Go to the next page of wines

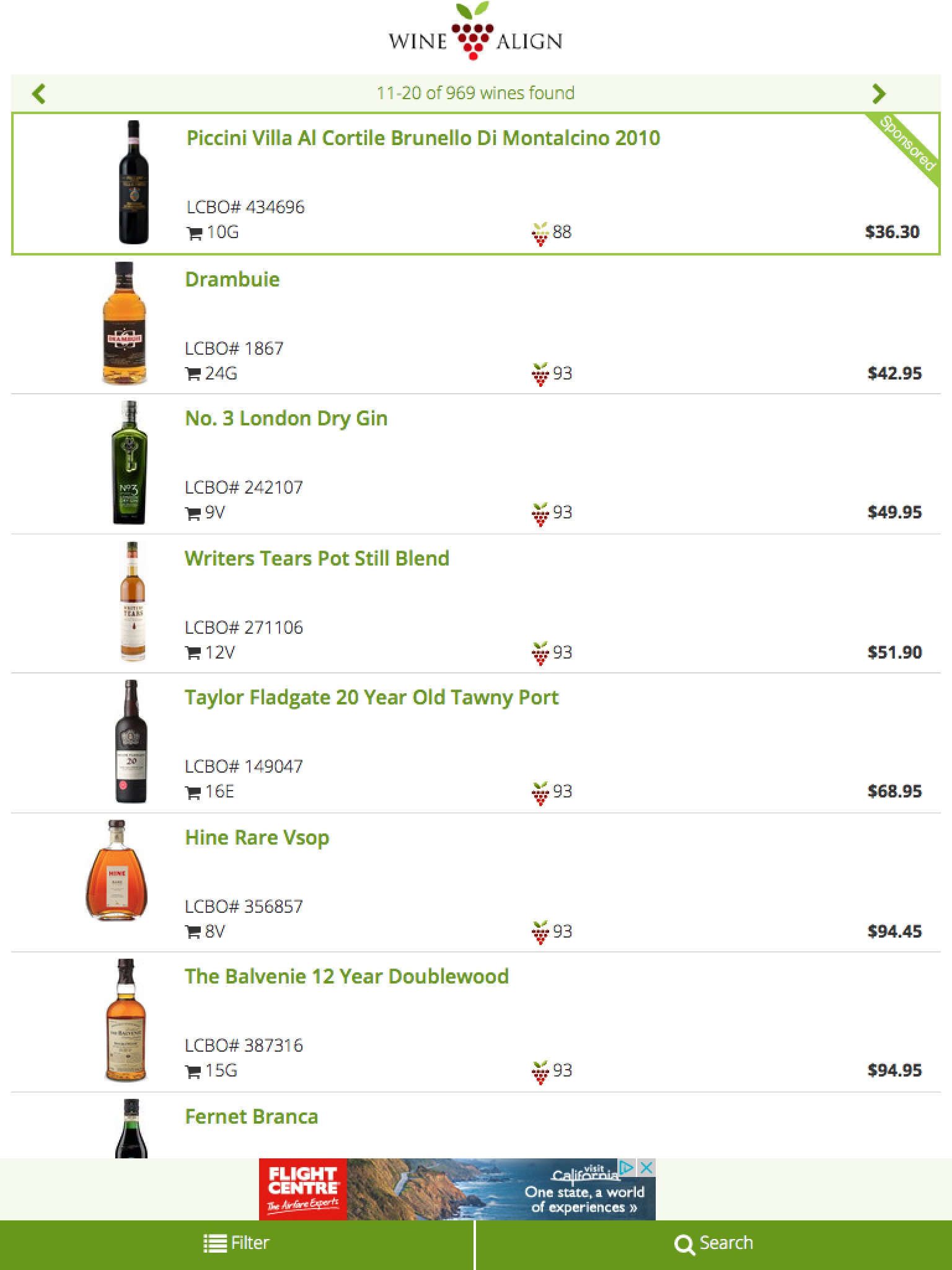(878, 94)
